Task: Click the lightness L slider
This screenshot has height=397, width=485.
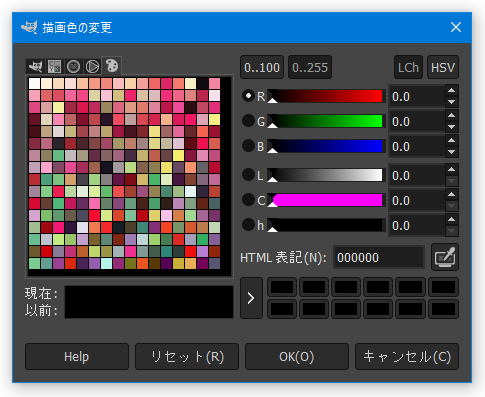Action: coord(327,175)
